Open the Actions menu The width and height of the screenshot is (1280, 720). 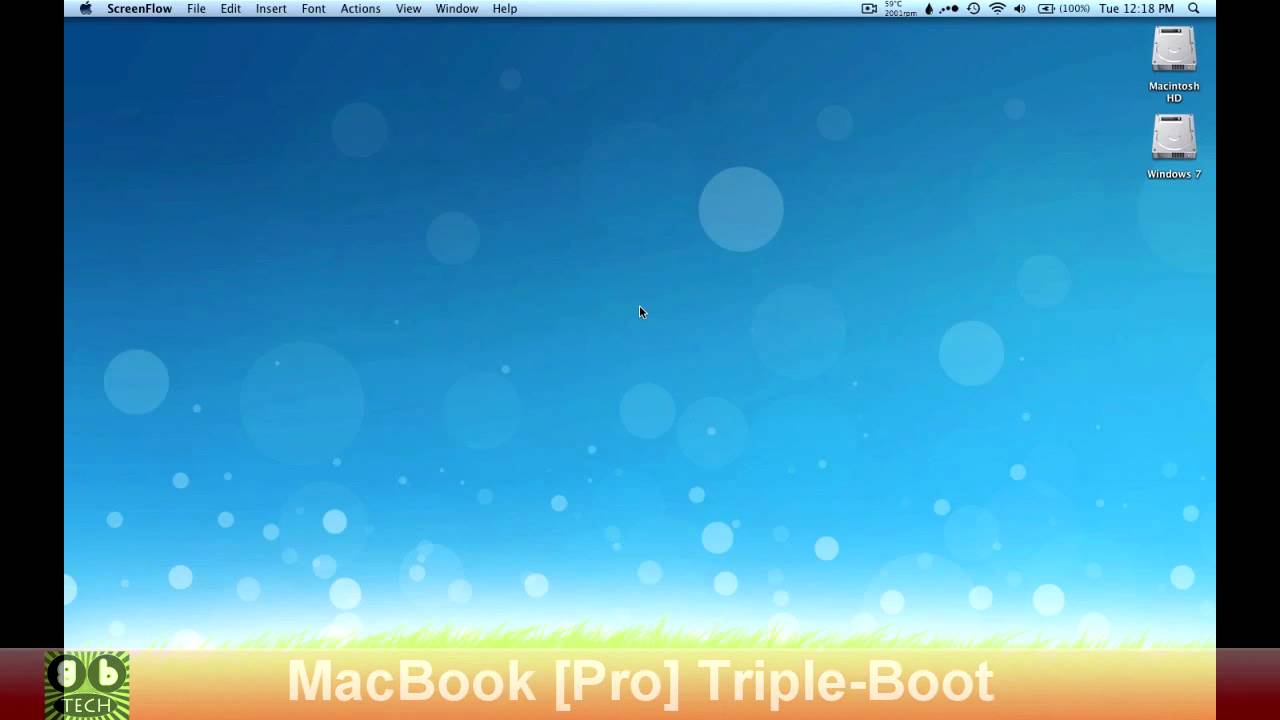[x=360, y=9]
